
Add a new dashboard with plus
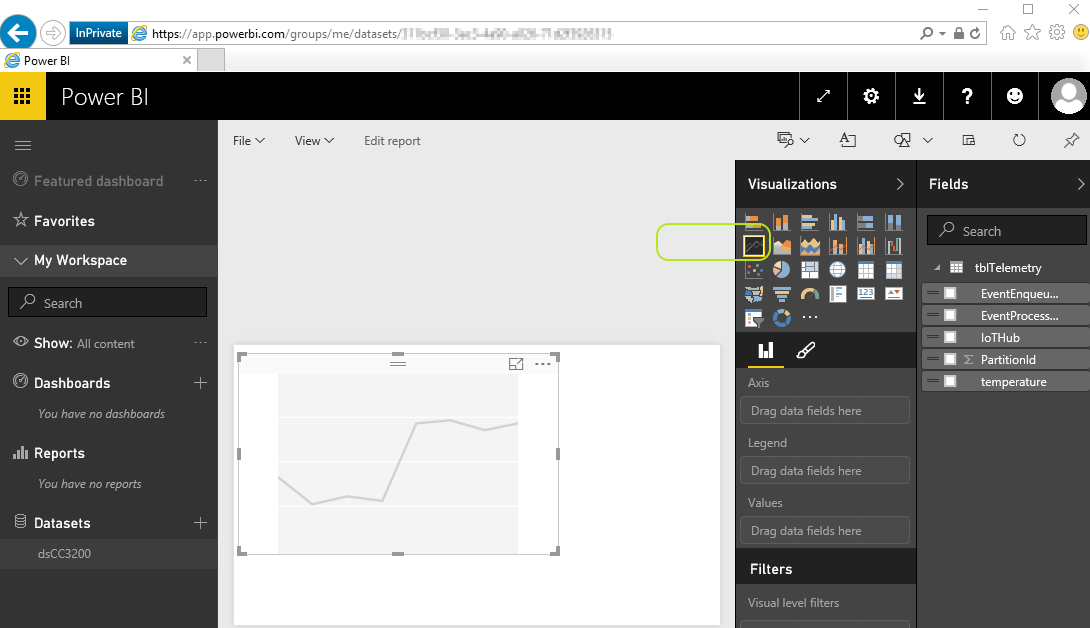(x=200, y=383)
